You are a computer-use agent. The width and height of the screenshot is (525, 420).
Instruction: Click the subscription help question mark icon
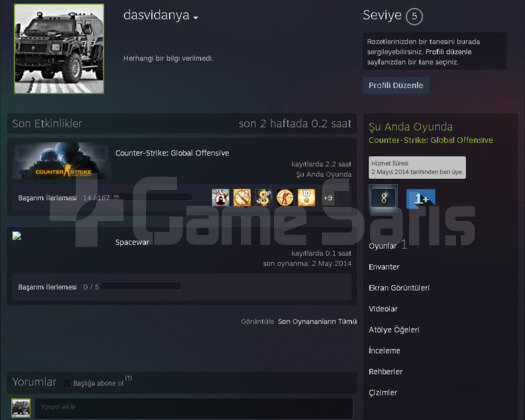point(129,378)
